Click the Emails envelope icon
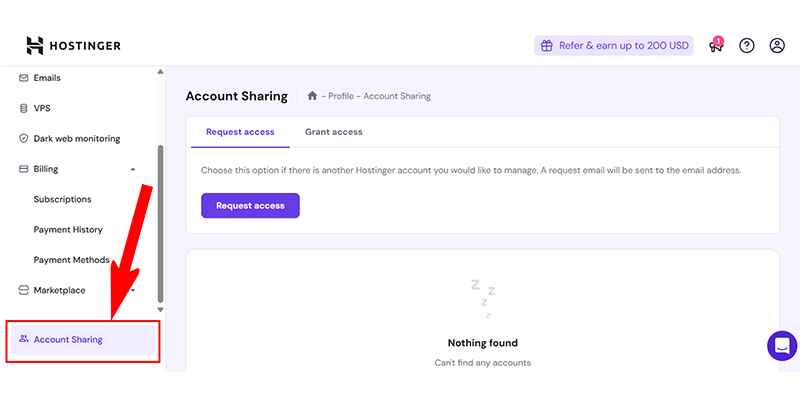 [x=23, y=78]
